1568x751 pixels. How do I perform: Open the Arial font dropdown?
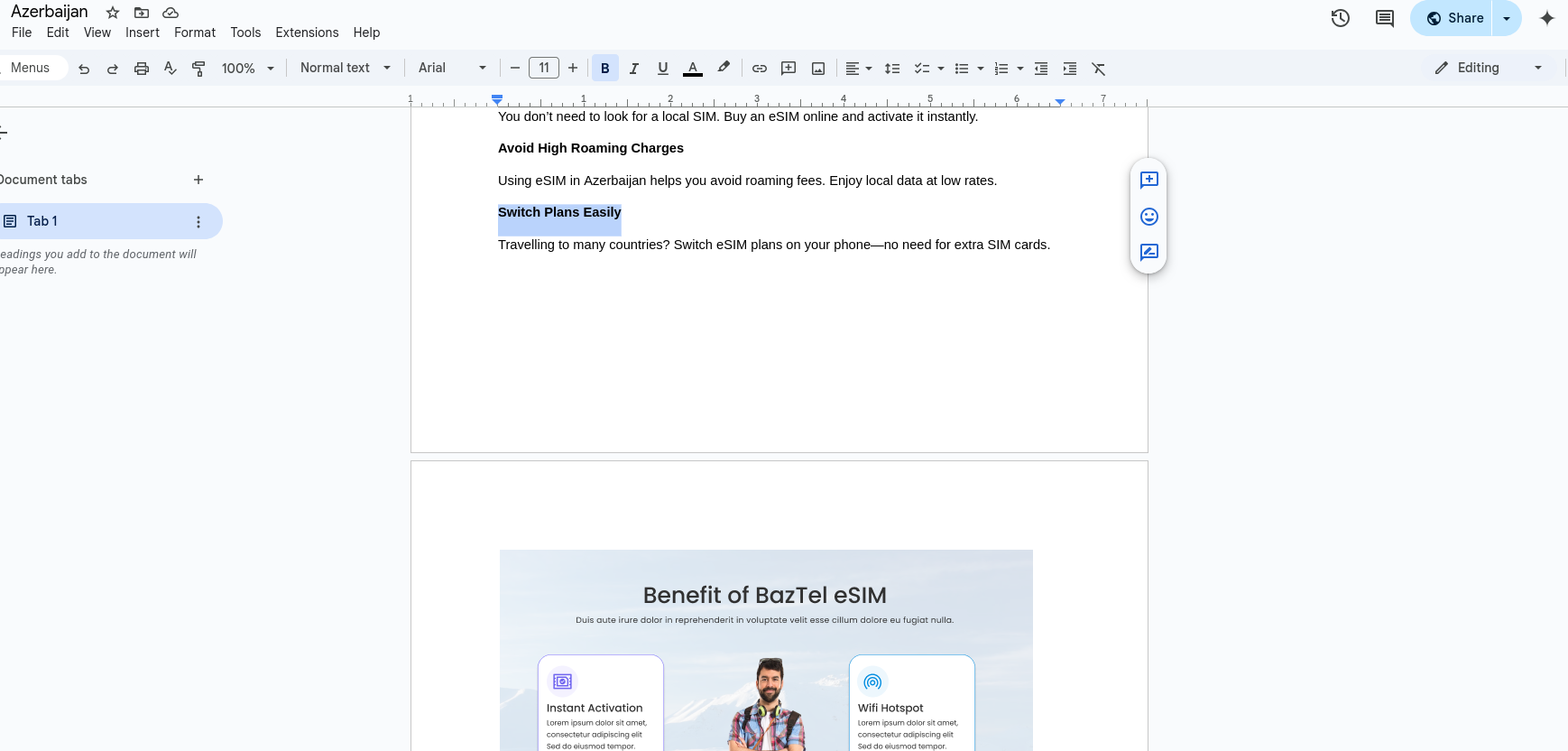[451, 68]
